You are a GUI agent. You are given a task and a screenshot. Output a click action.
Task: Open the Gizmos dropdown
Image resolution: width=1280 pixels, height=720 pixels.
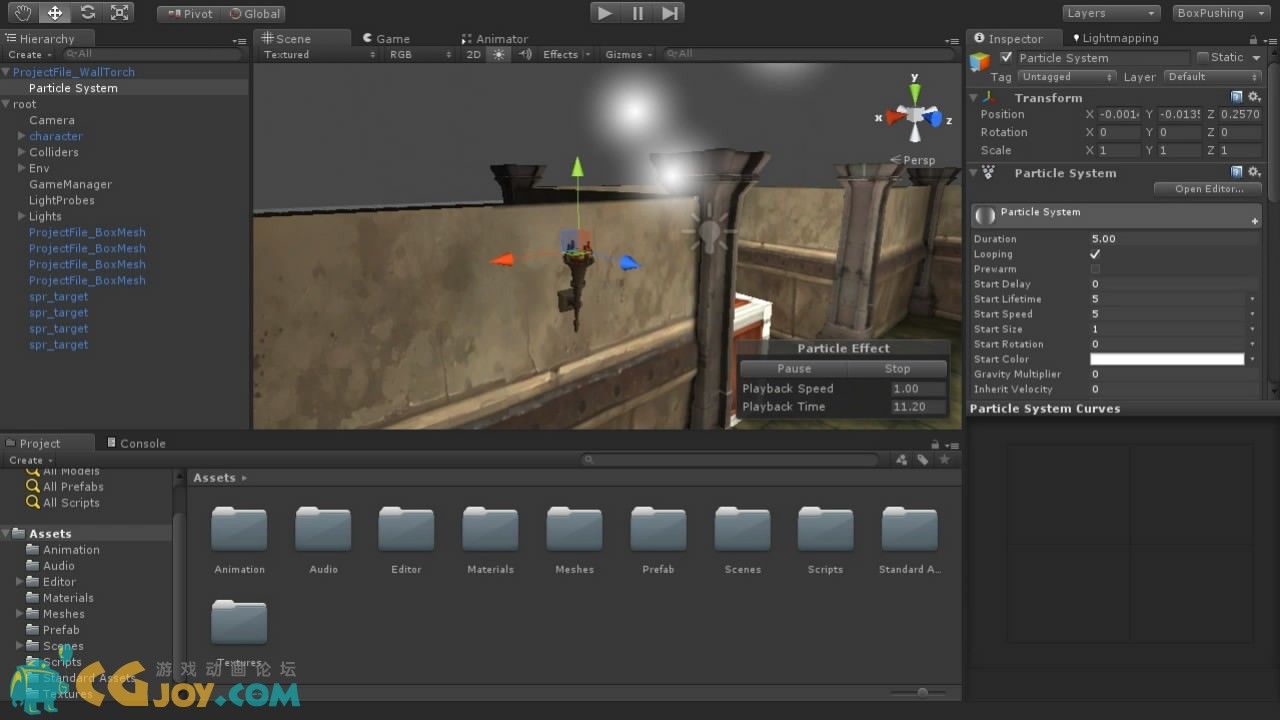(629, 54)
